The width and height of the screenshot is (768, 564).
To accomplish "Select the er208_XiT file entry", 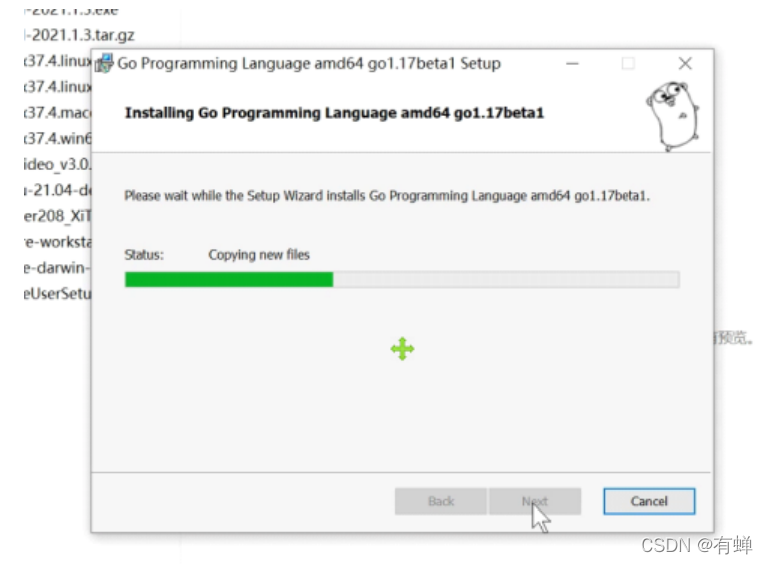I will coord(57,216).
